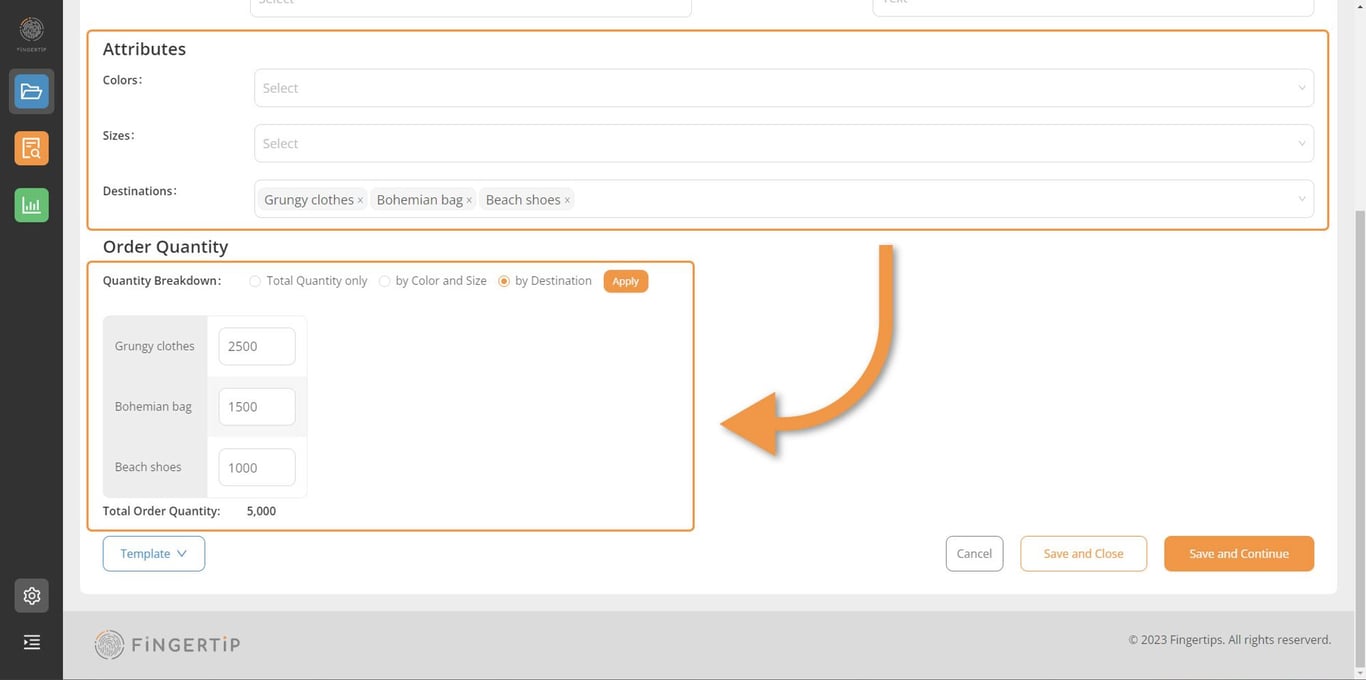Edit the Grungy clothes quantity field
The image size is (1366, 680).
click(257, 346)
